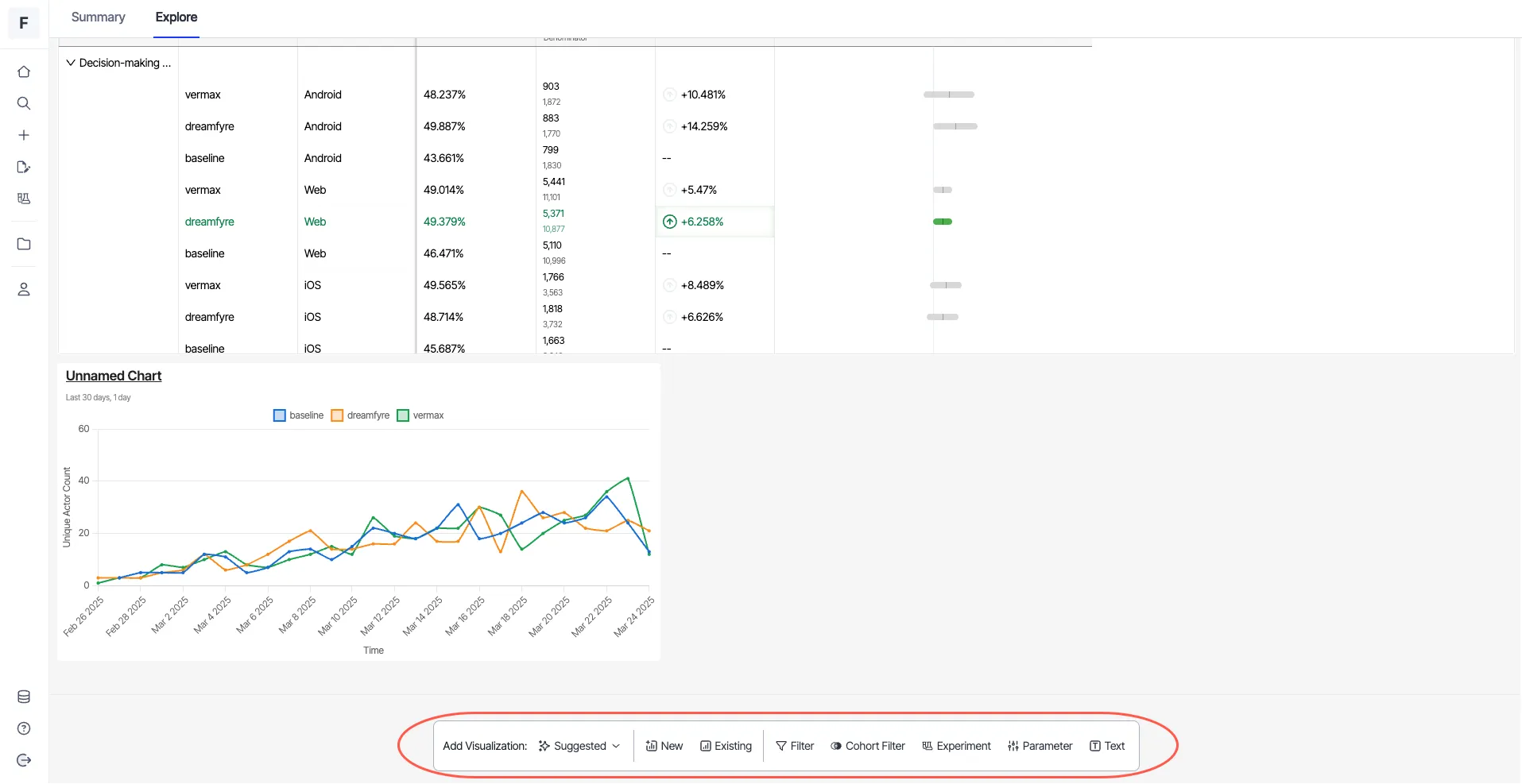
Task: Click the arrow icon beside +8.489%
Action: 670,285
